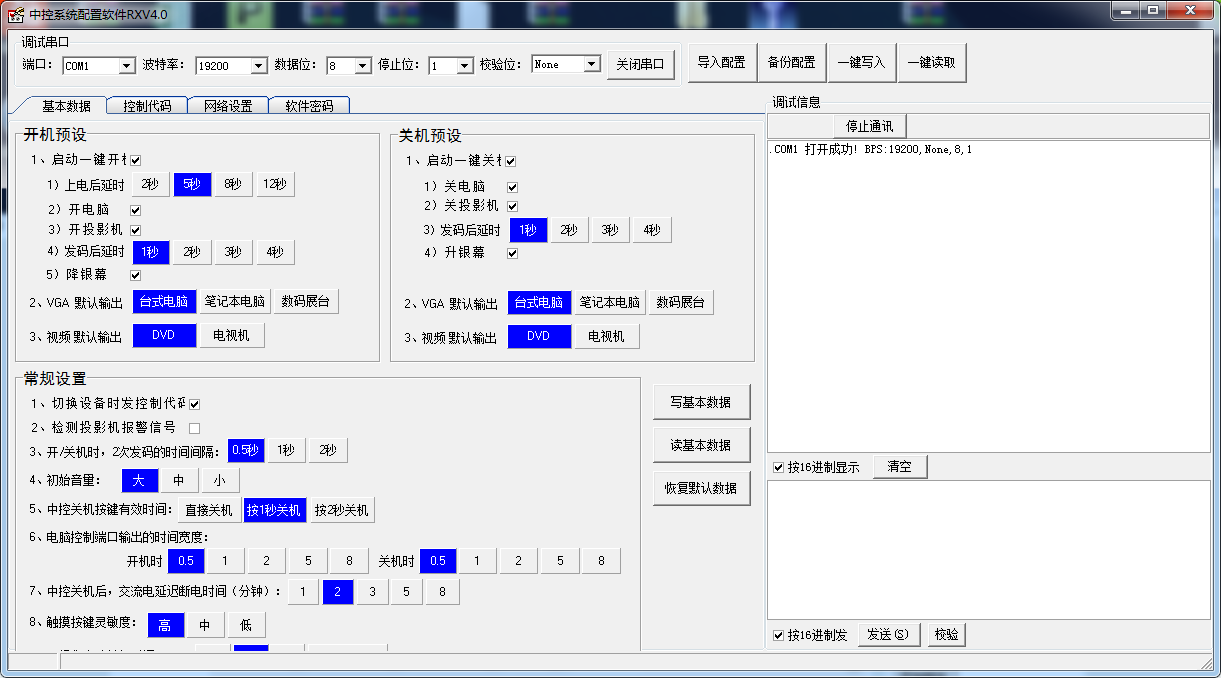
Task: Select 12秒 for 上电后延时
Action: [275, 184]
